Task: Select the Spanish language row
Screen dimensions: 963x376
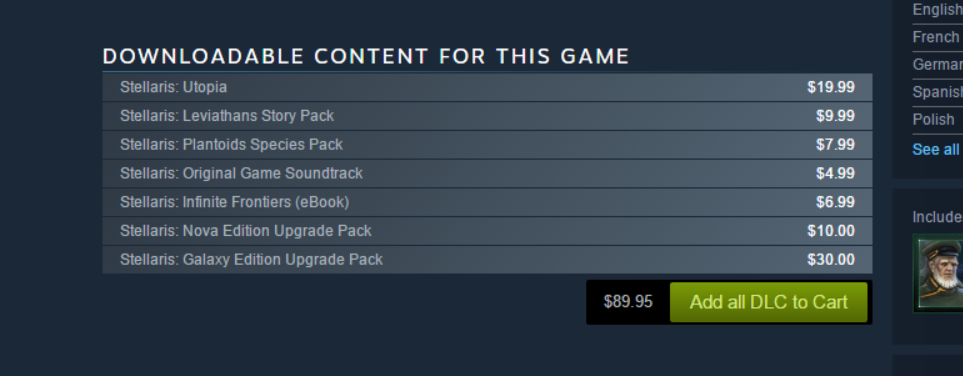Action: pyautogui.click(x=937, y=92)
